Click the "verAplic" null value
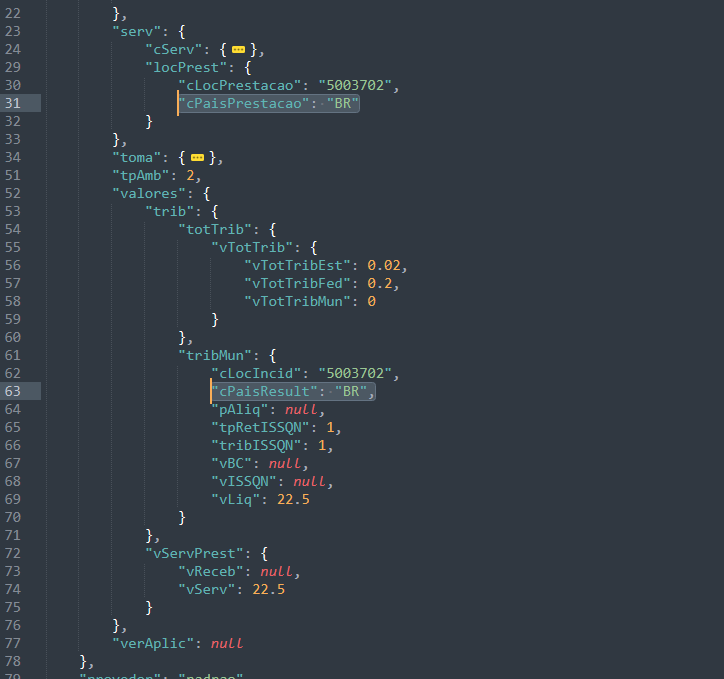 227,643
